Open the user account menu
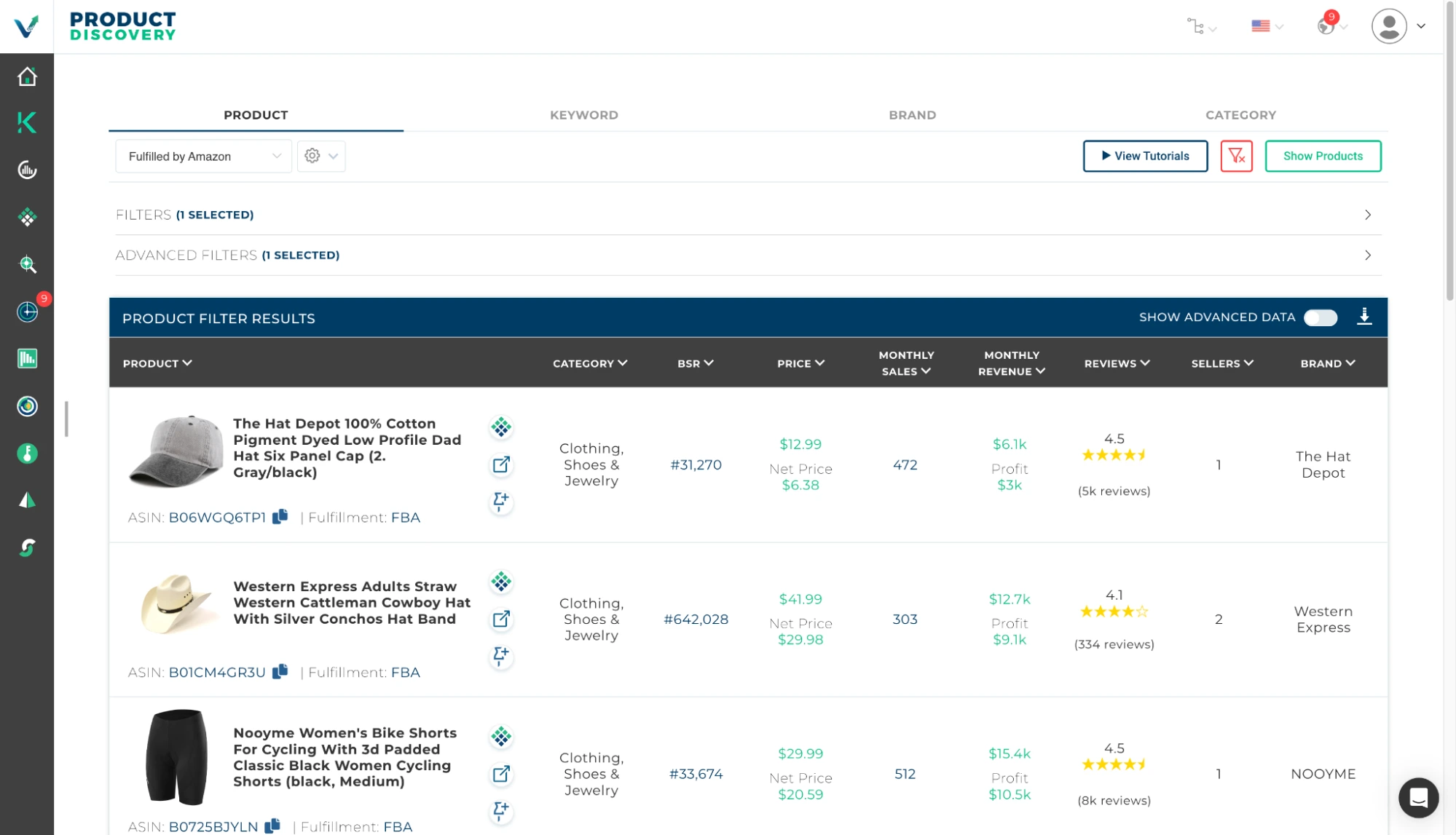The height and width of the screenshot is (835, 1456). 1398,26
